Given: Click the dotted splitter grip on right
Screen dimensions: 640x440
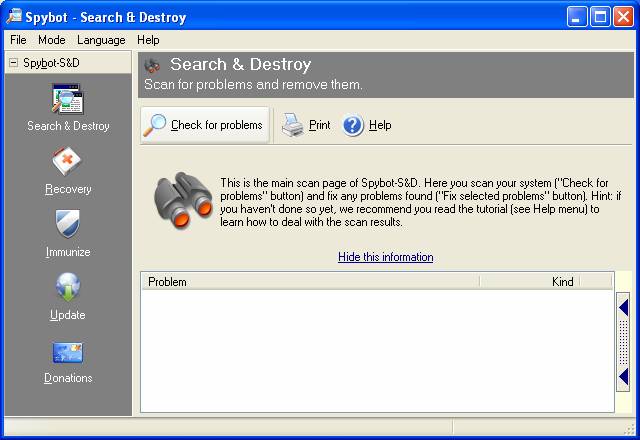Looking at the screenshot, I should pyautogui.click(x=623, y=342).
